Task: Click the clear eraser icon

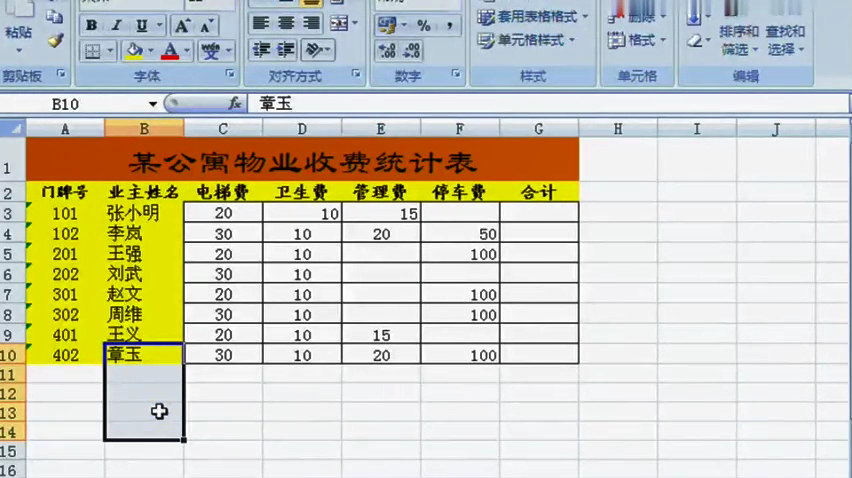Action: (694, 41)
